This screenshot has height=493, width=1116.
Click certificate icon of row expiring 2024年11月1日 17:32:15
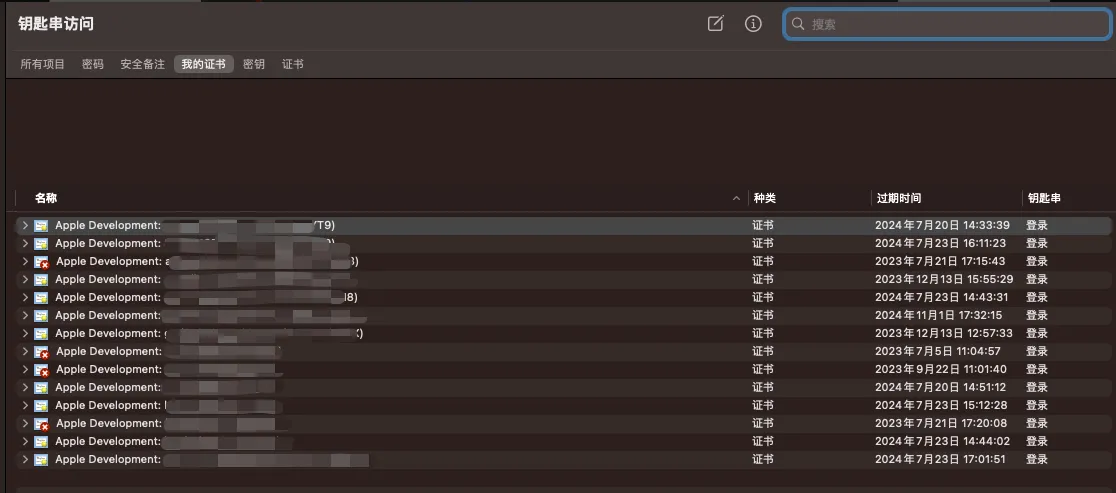41,316
